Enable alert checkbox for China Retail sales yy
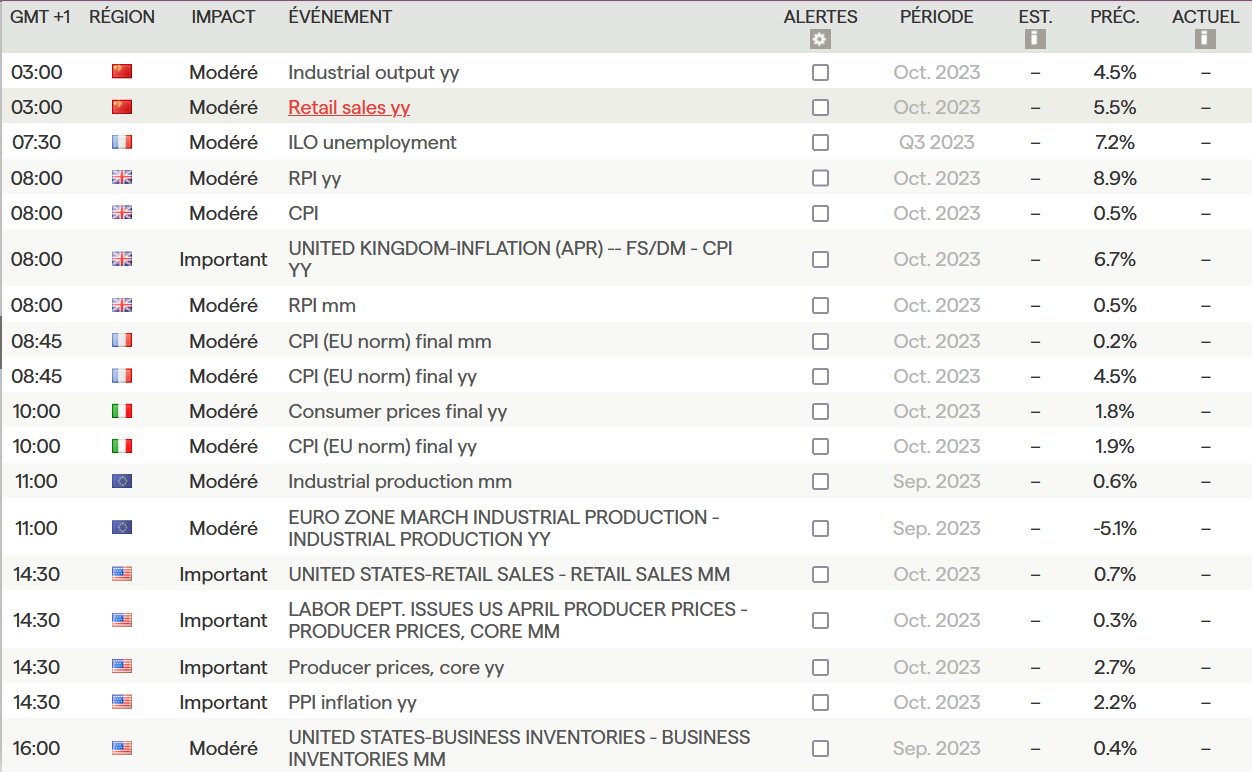Image resolution: width=1252 pixels, height=772 pixels. (820, 107)
